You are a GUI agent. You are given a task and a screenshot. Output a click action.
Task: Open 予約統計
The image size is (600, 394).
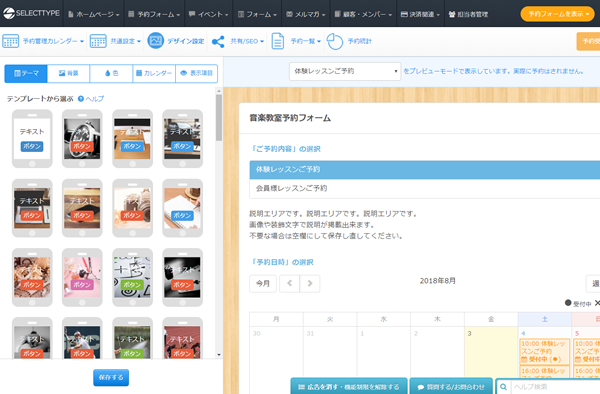359,41
